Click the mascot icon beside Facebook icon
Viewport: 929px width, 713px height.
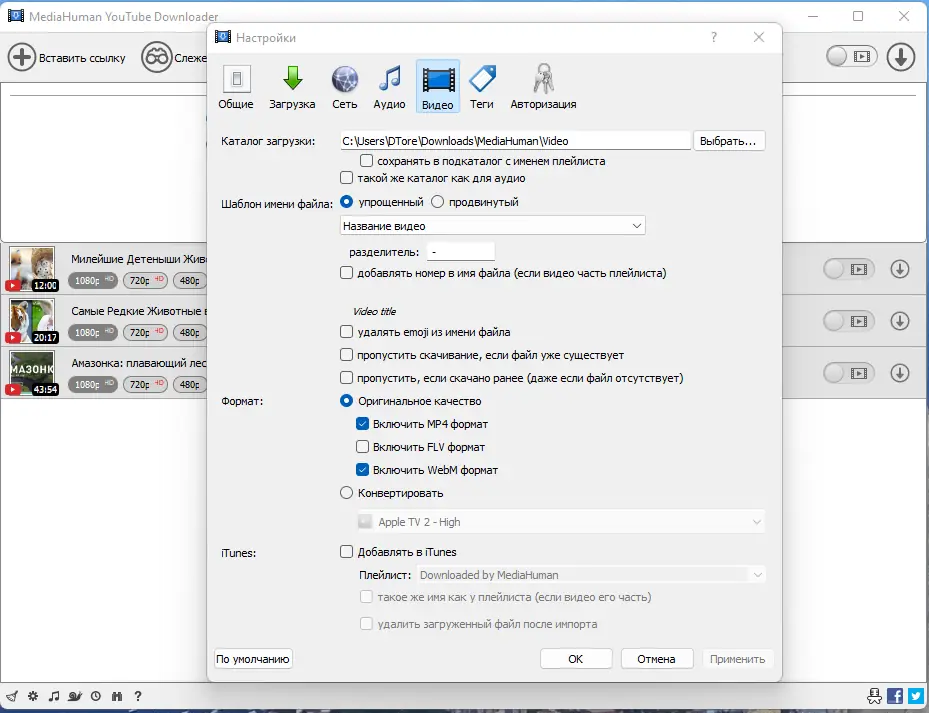(874, 696)
